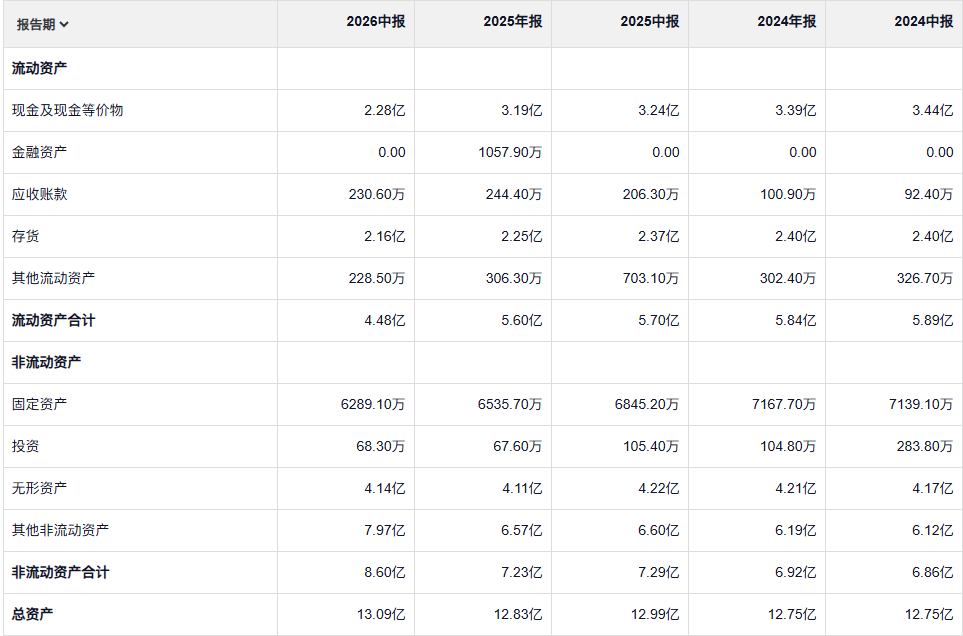
Task: Click the 存货 row label
Action: [x=26, y=237]
